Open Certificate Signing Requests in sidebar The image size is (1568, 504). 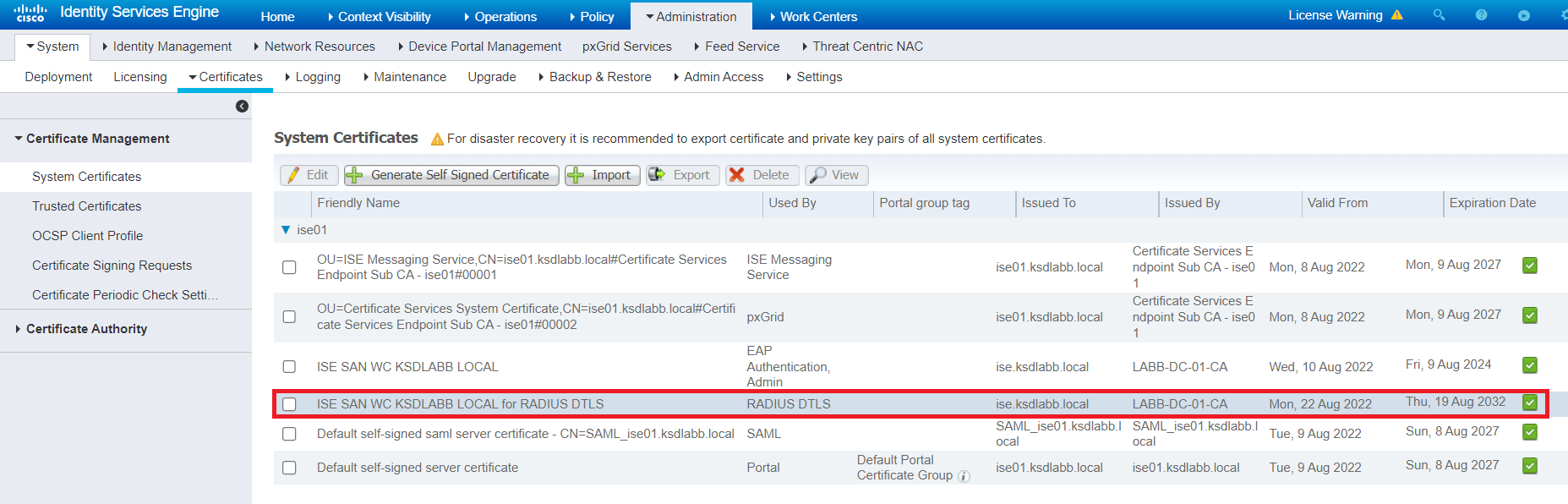pyautogui.click(x=112, y=266)
